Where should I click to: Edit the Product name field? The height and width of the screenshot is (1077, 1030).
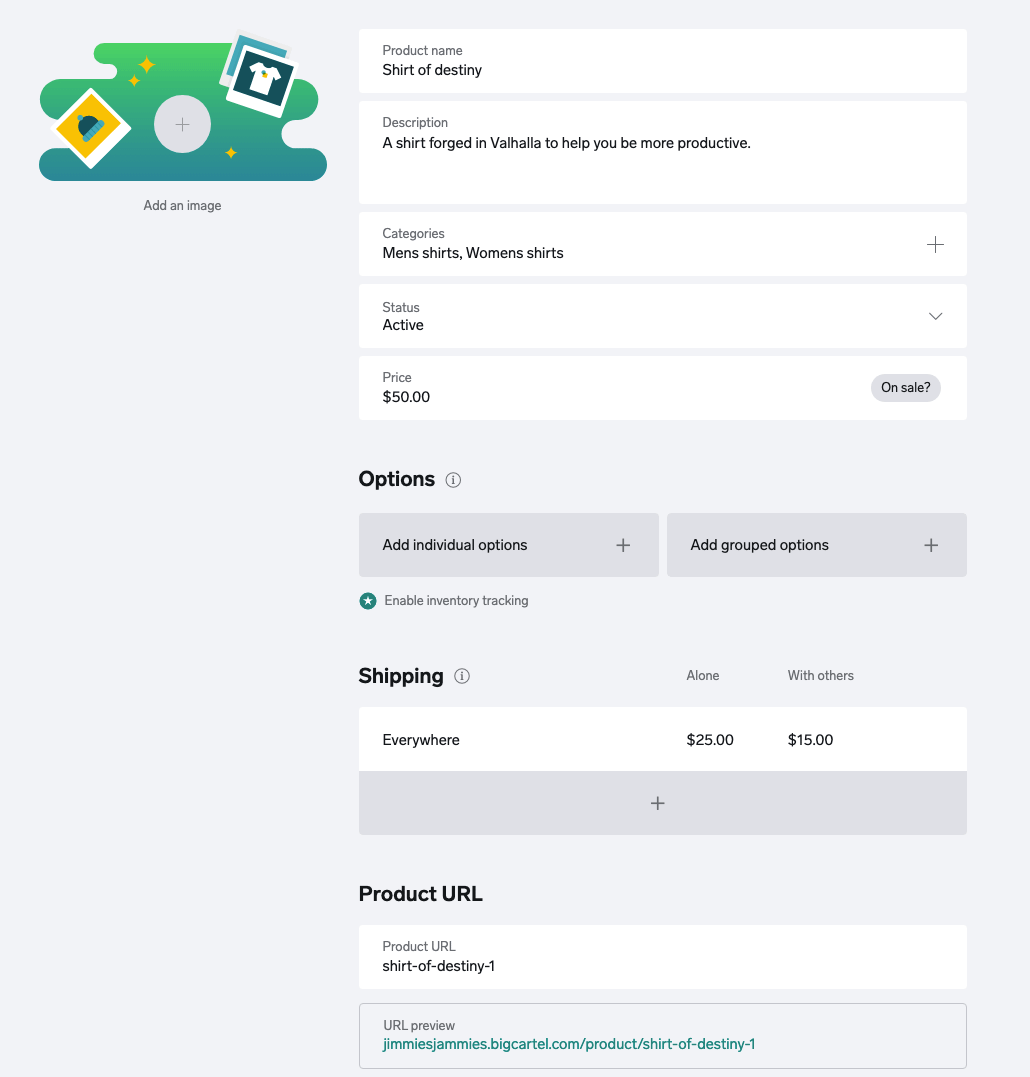coord(663,61)
